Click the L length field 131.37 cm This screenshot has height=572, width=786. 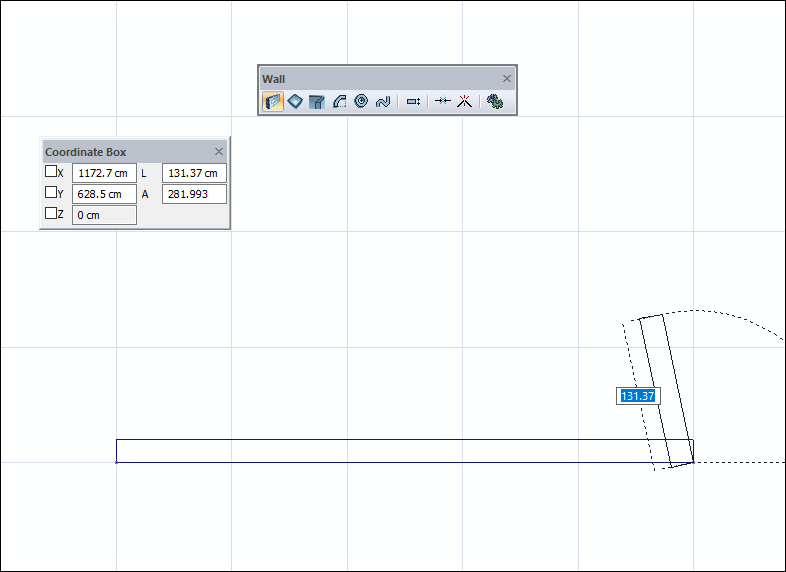[x=194, y=173]
